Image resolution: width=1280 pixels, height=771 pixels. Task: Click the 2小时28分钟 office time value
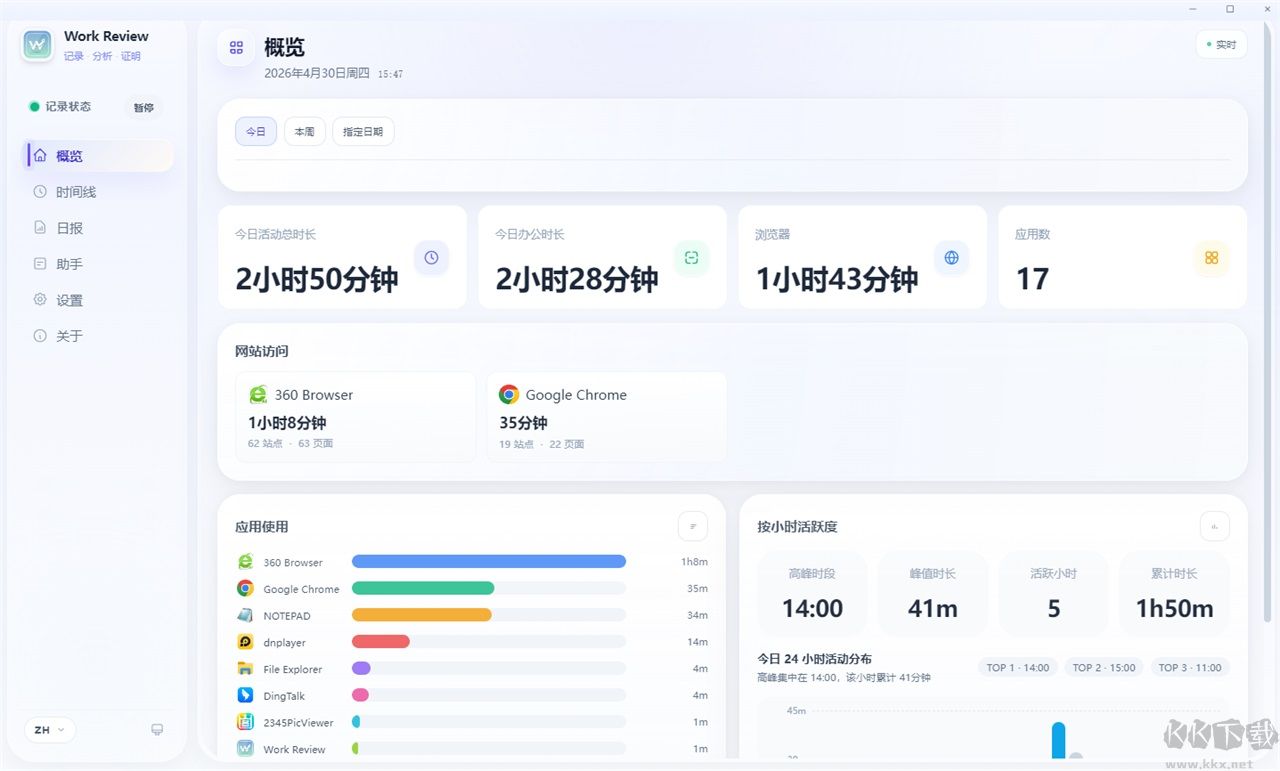577,279
